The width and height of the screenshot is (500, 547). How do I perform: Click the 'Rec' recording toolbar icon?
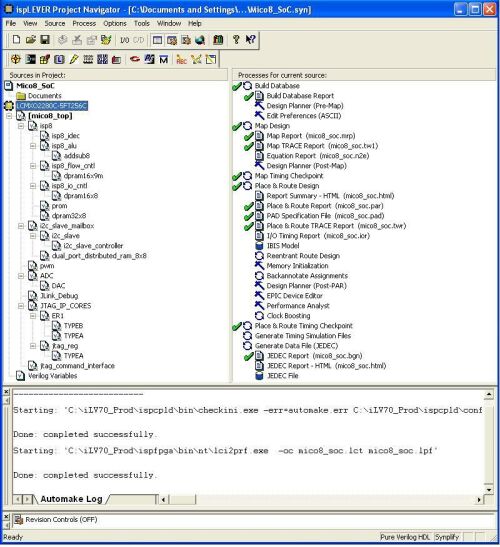click(181, 60)
